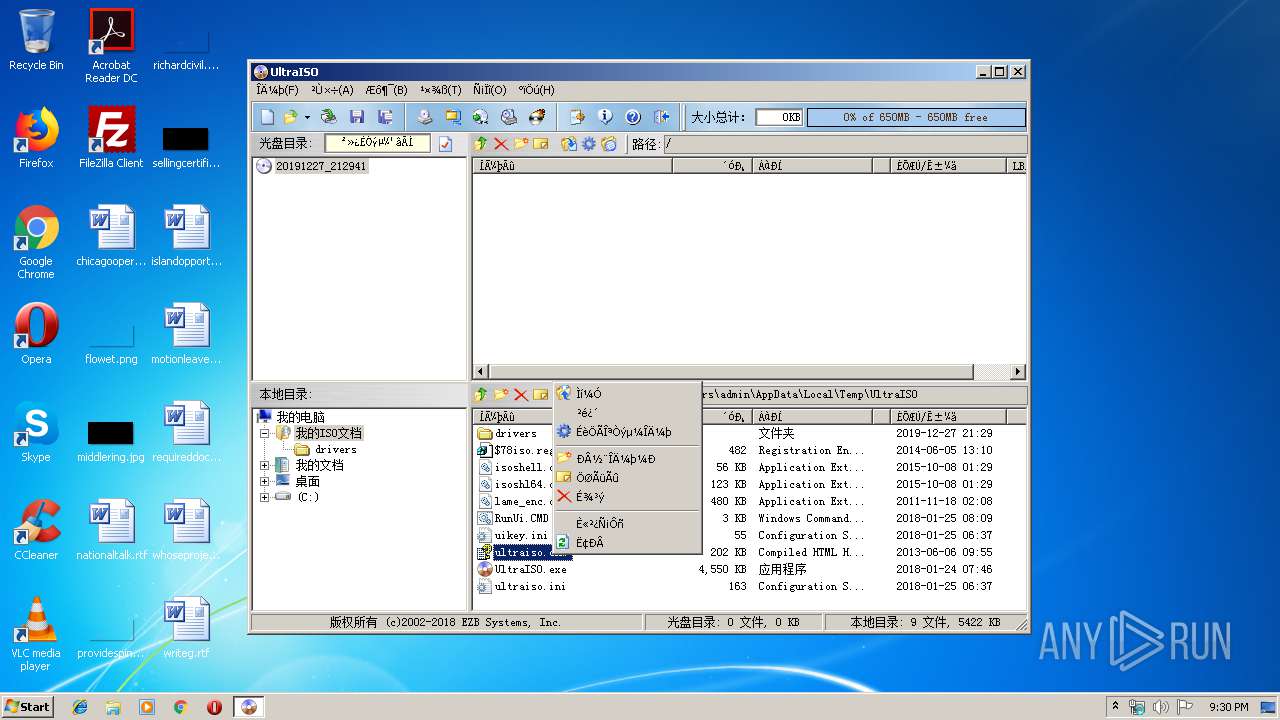Click the red X delete icon in image pane toolbar
Image resolution: width=1280 pixels, height=720 pixels.
(501, 144)
